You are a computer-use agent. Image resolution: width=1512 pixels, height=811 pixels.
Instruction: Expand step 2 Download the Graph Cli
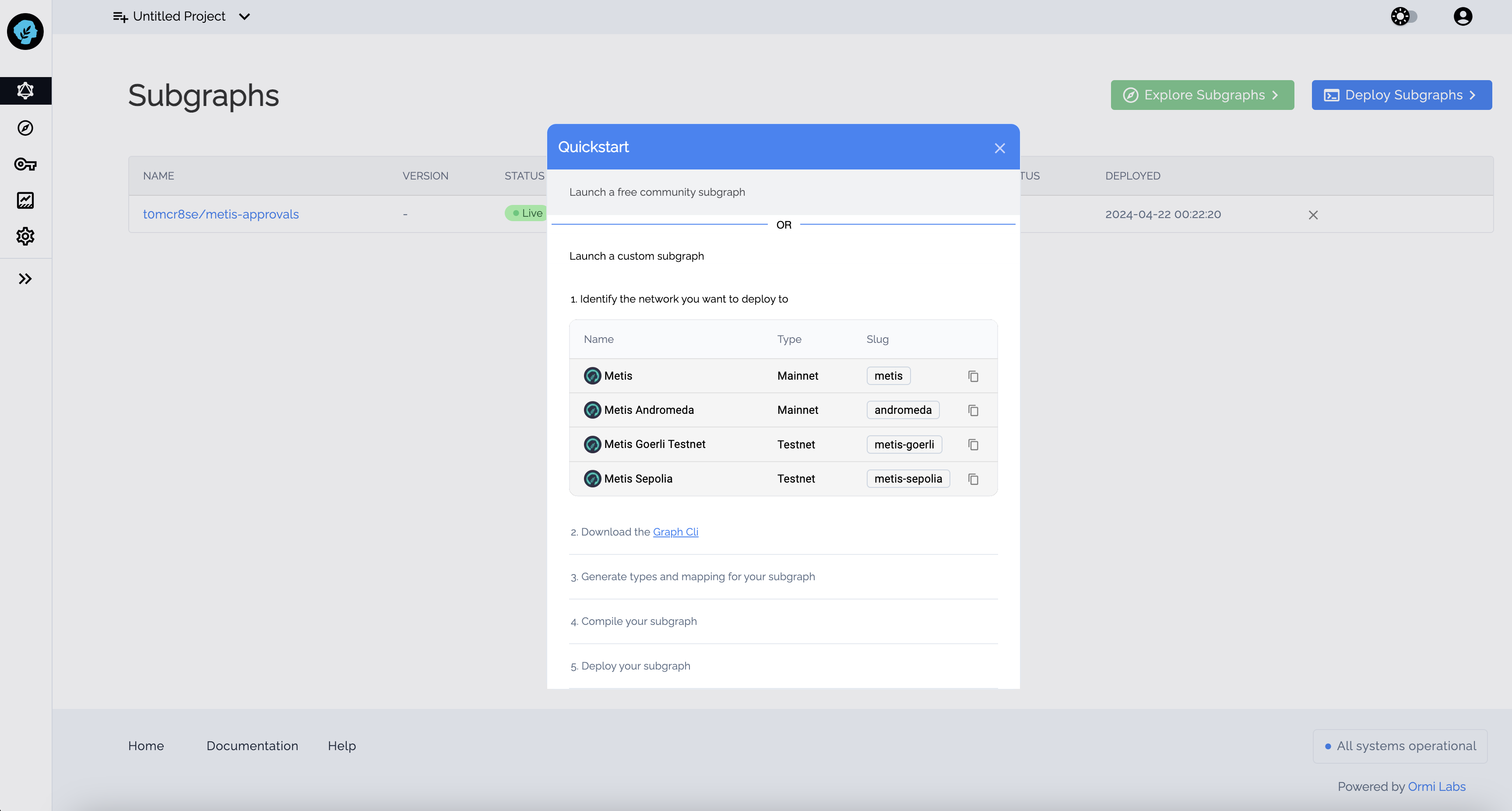tap(783, 532)
